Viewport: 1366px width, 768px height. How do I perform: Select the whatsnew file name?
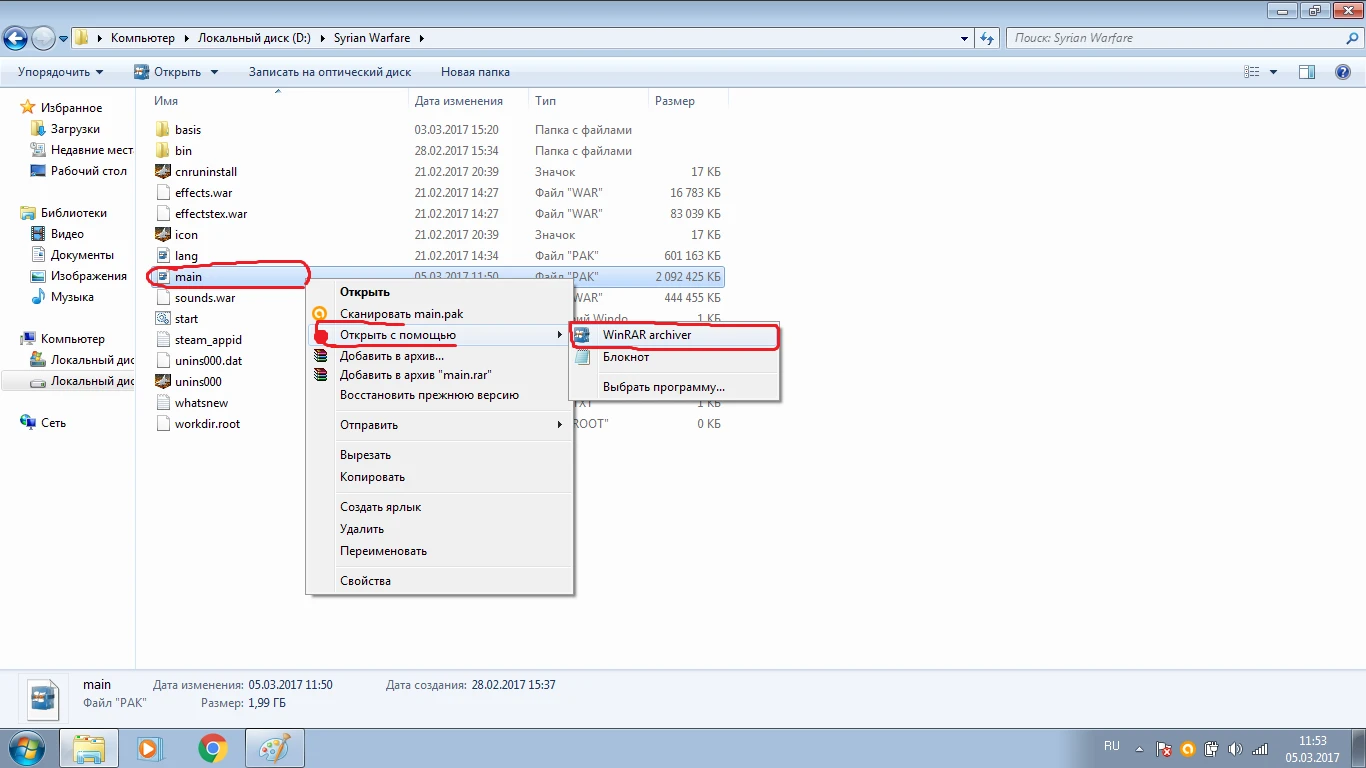pyautogui.click(x=201, y=403)
